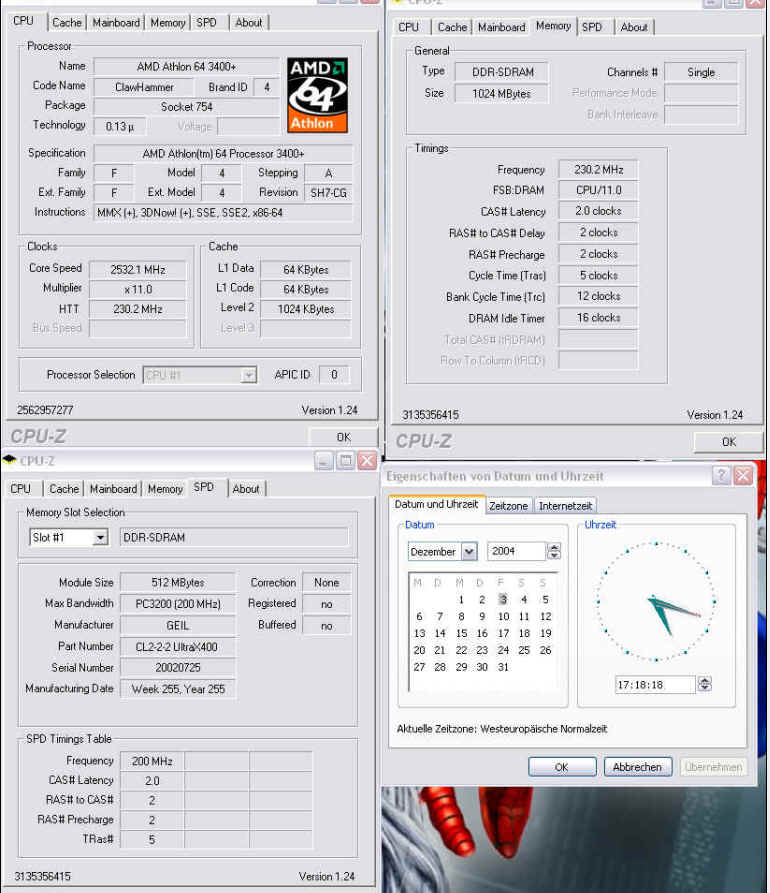The height and width of the screenshot is (893, 770).
Task: Click the Core Speed value 2532.1 MHz
Action: pos(138,269)
